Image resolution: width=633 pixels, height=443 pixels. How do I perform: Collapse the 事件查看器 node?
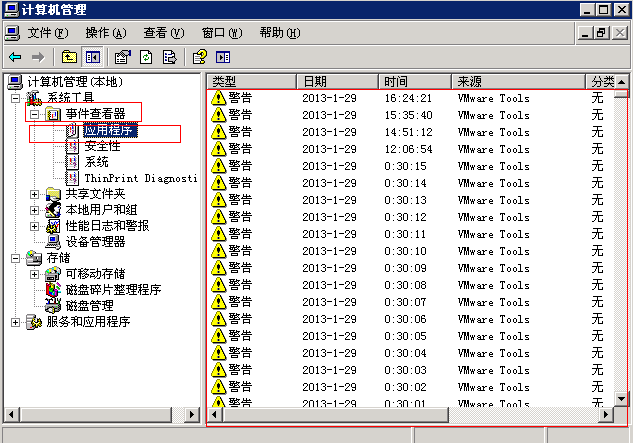(34, 114)
